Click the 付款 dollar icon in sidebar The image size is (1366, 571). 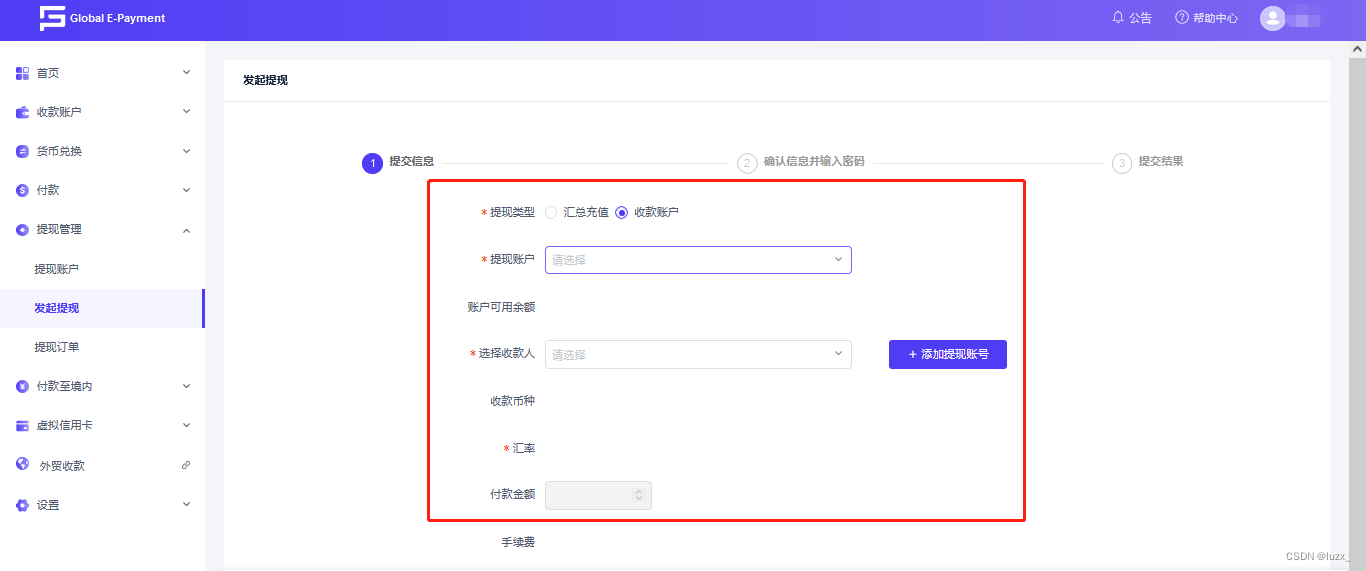(22, 190)
